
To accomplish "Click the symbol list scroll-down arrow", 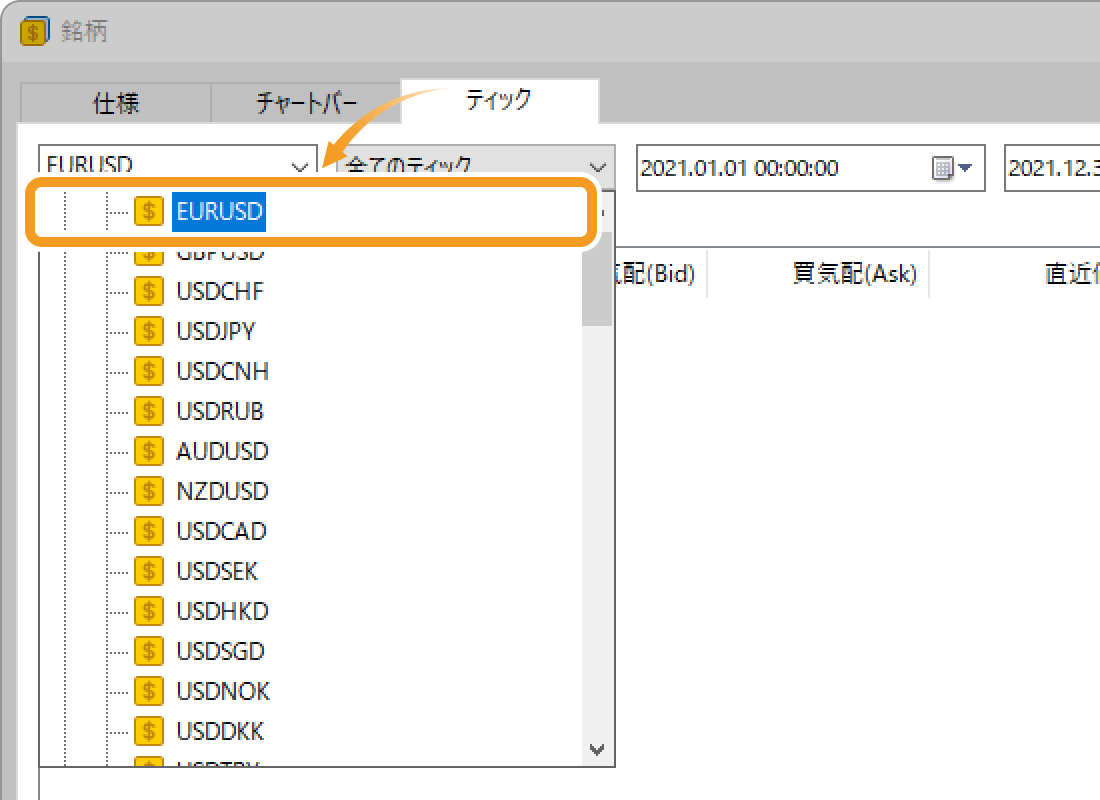I will 597,749.
